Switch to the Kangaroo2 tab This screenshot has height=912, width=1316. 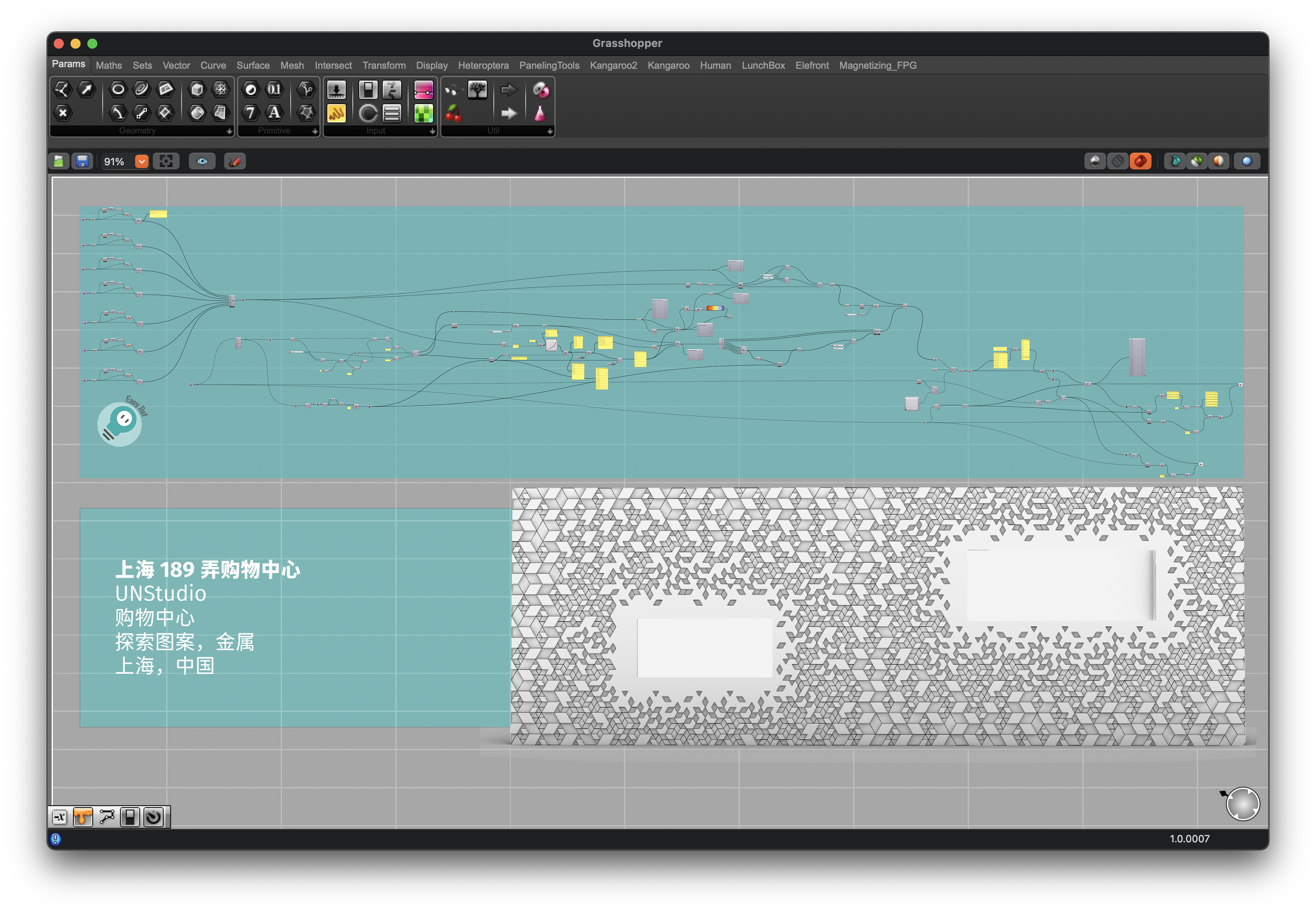(614, 66)
